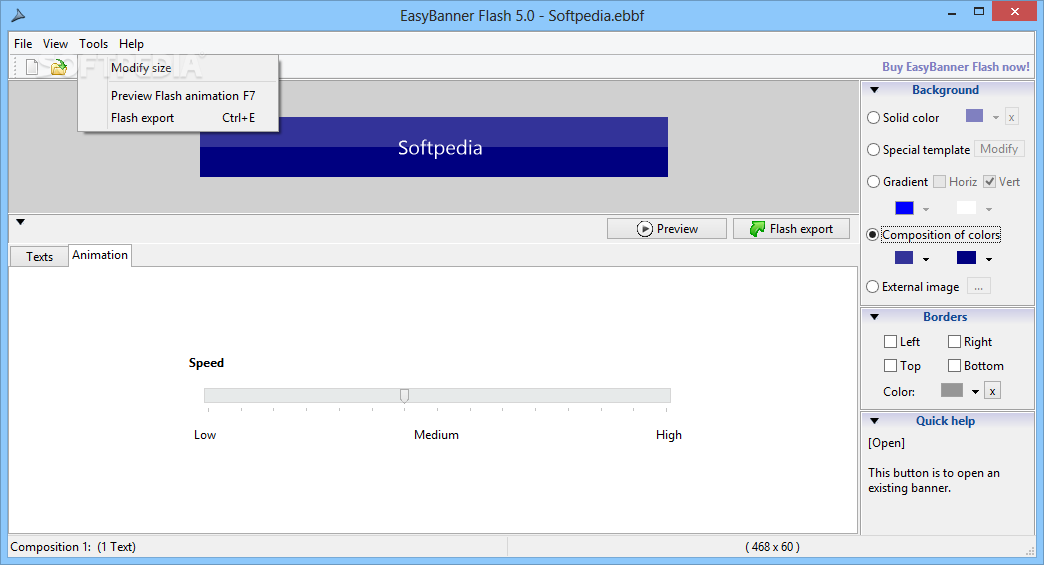Click the blue gradient start swatch
The width and height of the screenshot is (1044, 565).
[904, 208]
